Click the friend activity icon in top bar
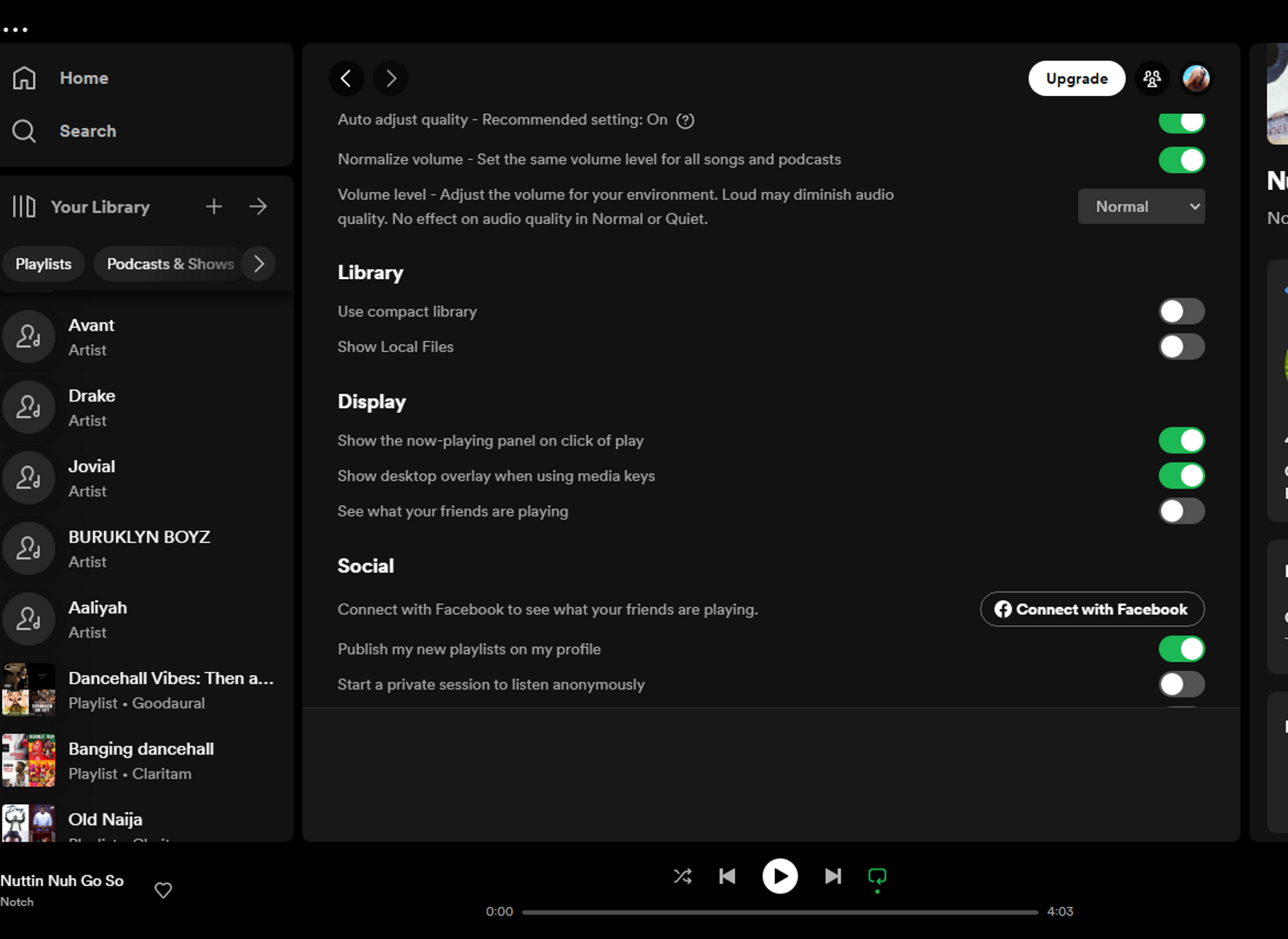1288x939 pixels. coord(1152,78)
